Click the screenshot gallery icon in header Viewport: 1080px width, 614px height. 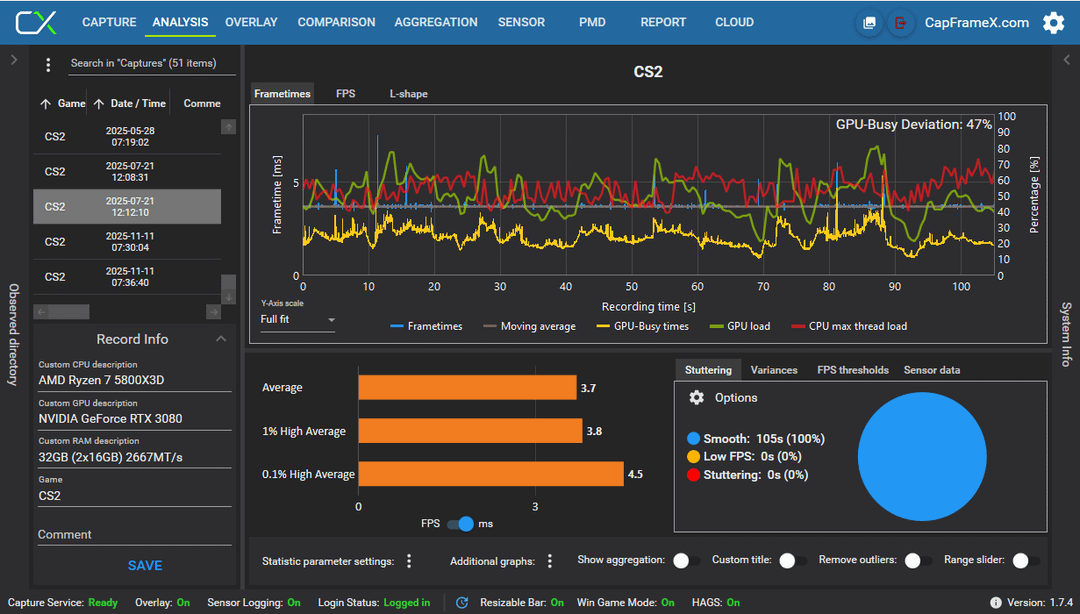pyautogui.click(x=869, y=23)
